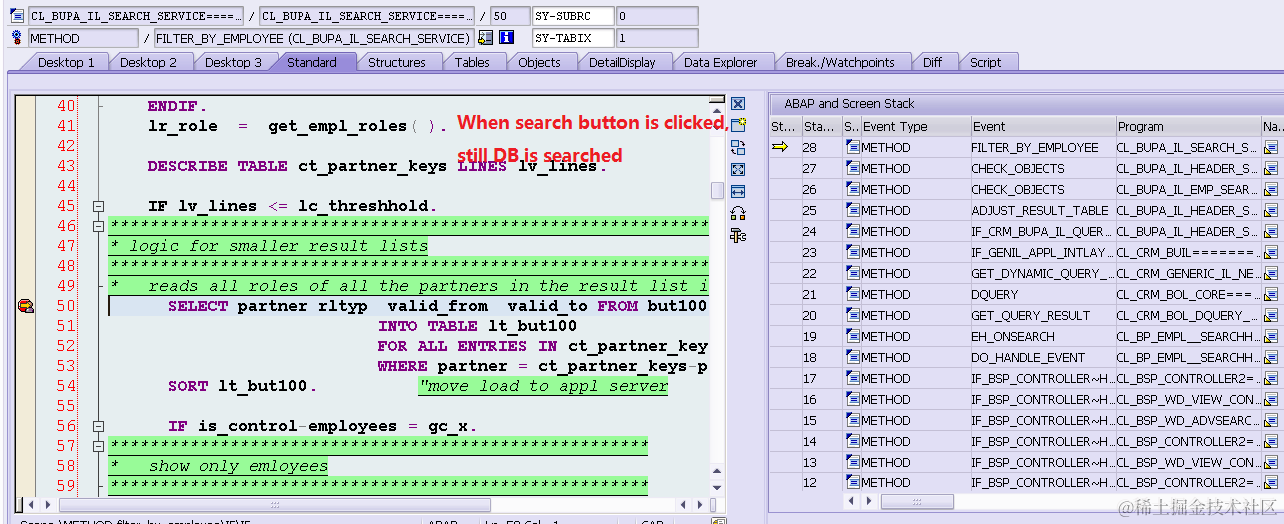Viewport: 1284px width, 524px height.
Task: Open the Data Explorer tab
Action: (720, 62)
